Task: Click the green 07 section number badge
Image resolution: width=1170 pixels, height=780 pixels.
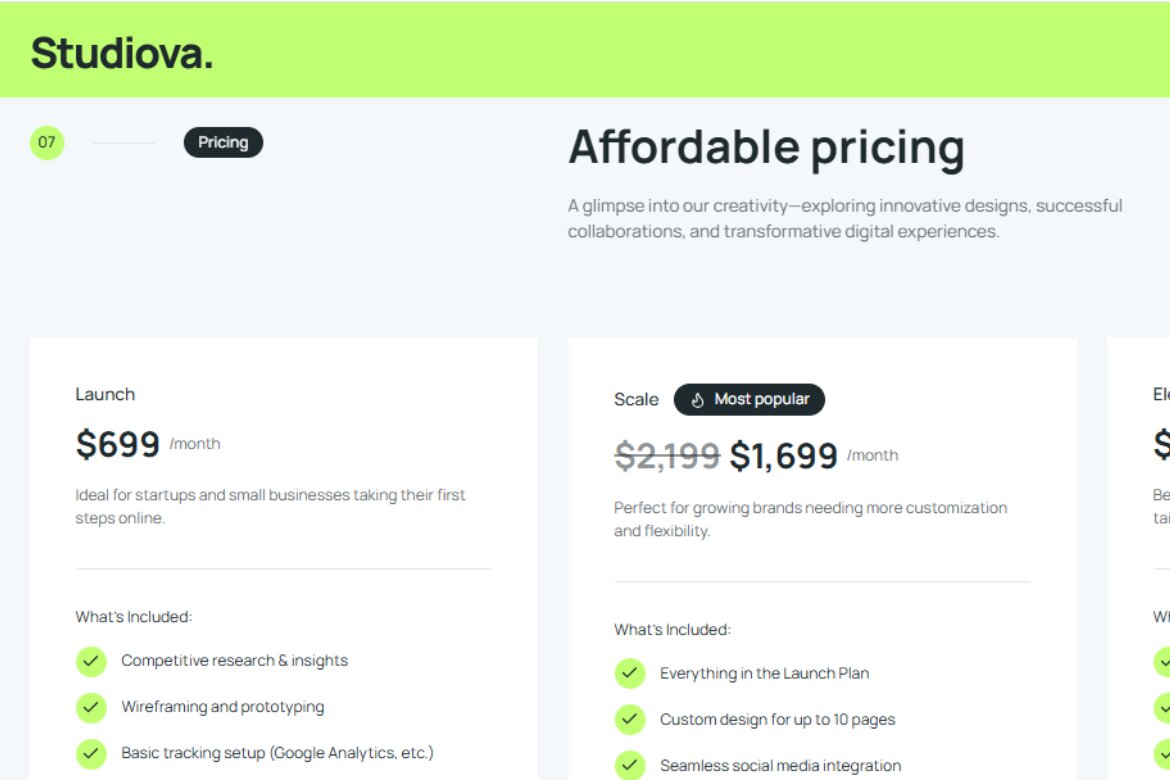Action: [x=46, y=142]
